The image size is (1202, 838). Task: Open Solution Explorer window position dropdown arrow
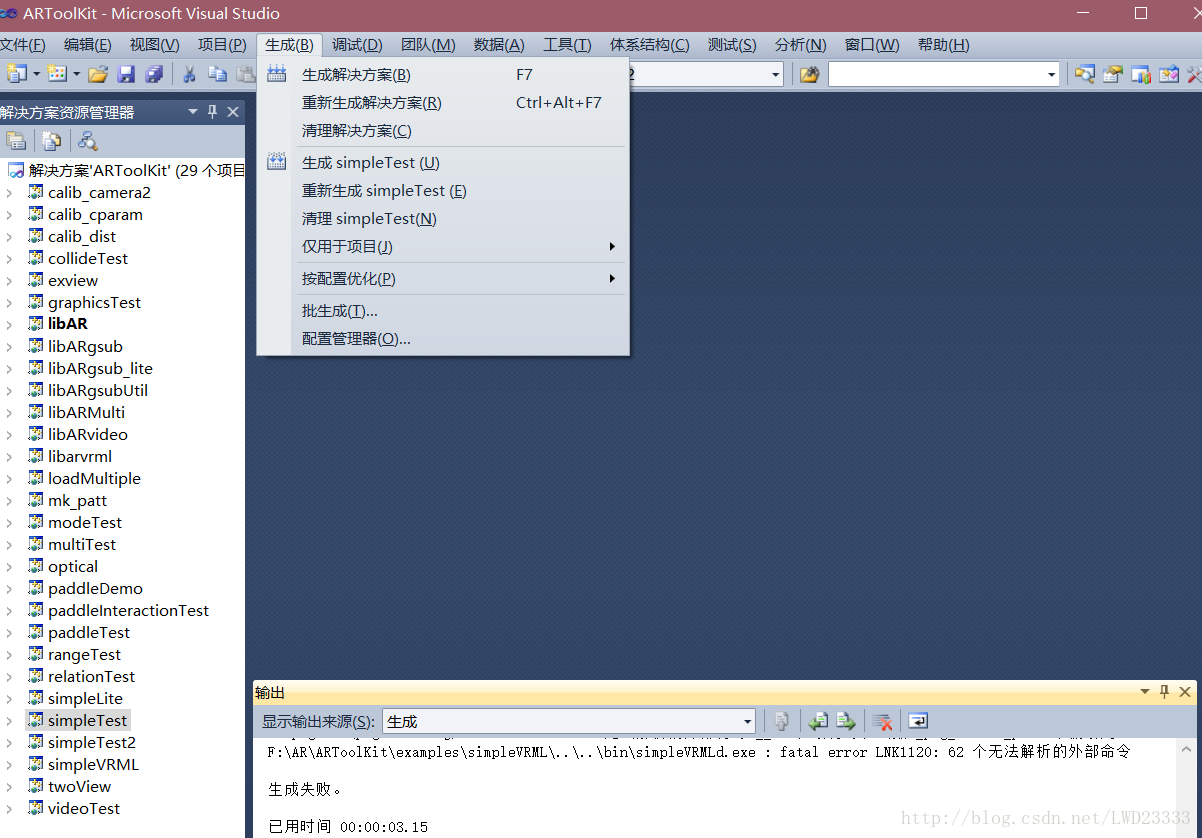click(193, 112)
